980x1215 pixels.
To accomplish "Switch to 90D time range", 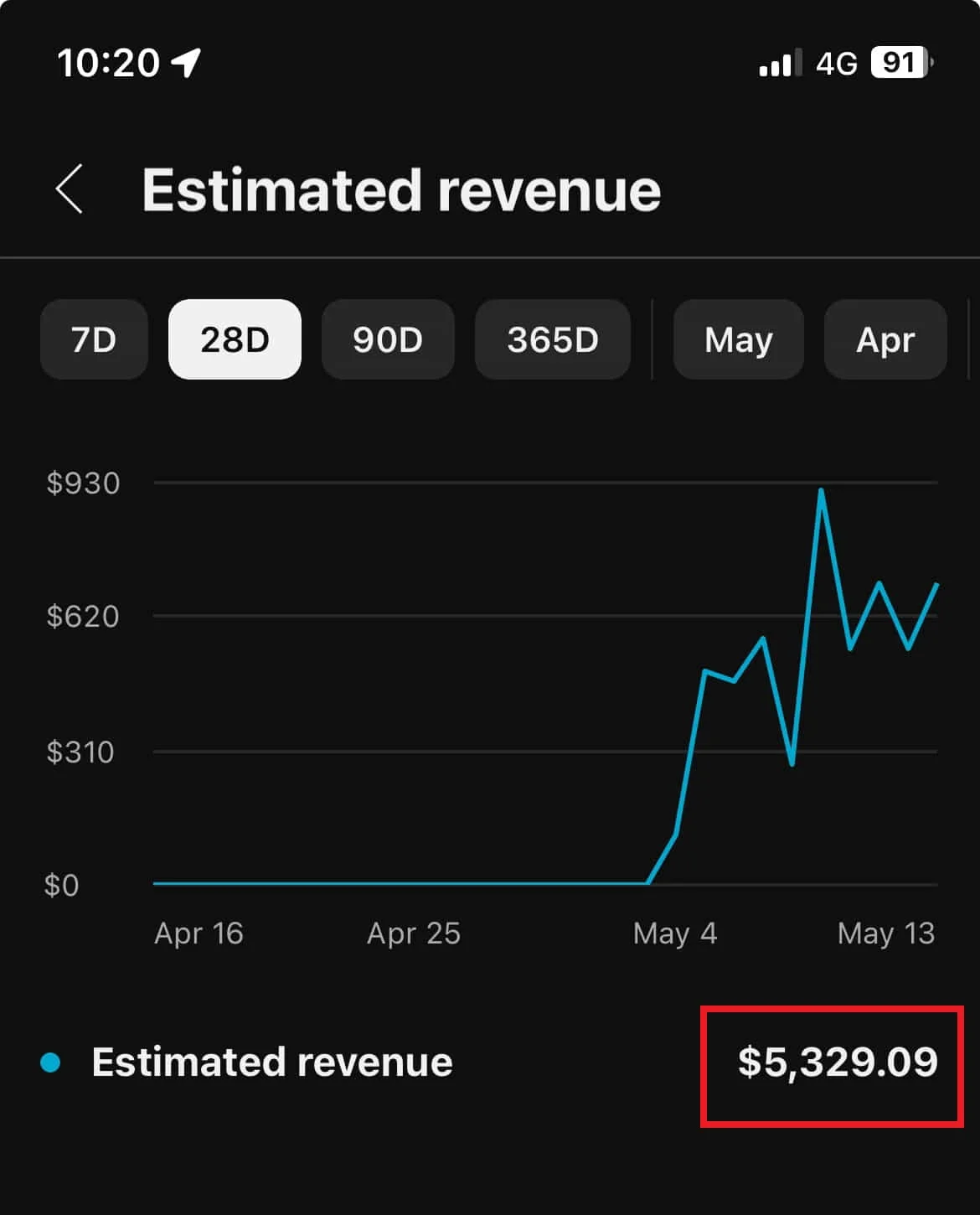I will 388,340.
